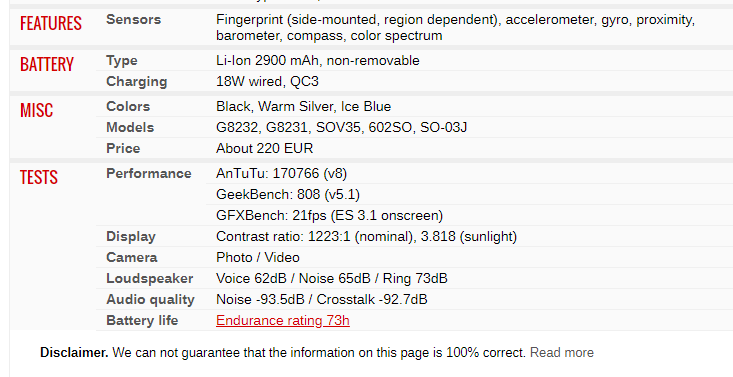Open the Models spec label
Screen dimensions: 733x377
(130, 127)
